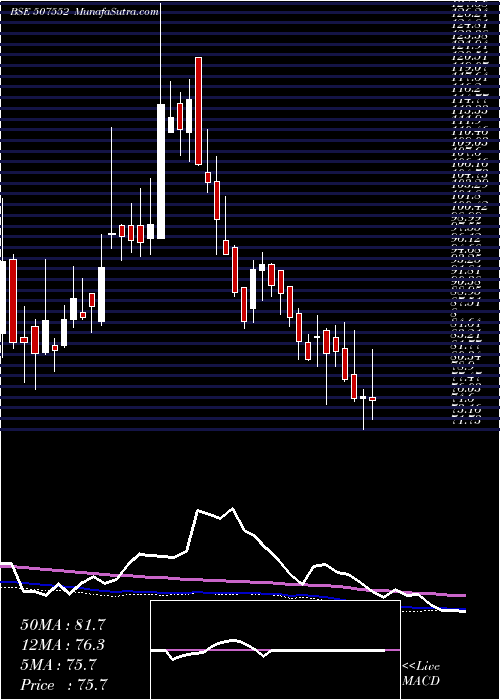Click the pink 50MA trend line
The height and width of the screenshot is (700, 500).
232,581
